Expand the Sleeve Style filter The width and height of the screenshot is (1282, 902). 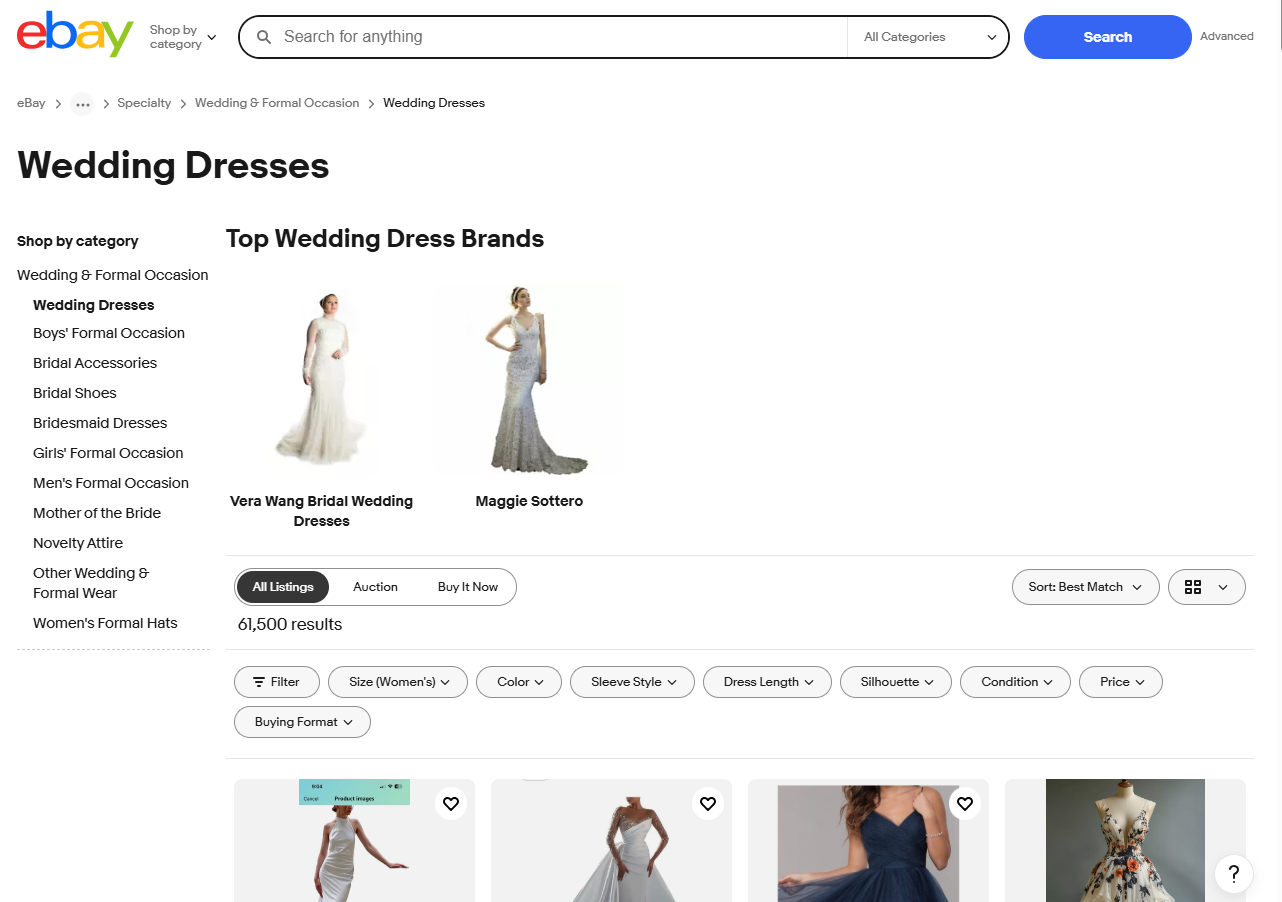pos(632,682)
